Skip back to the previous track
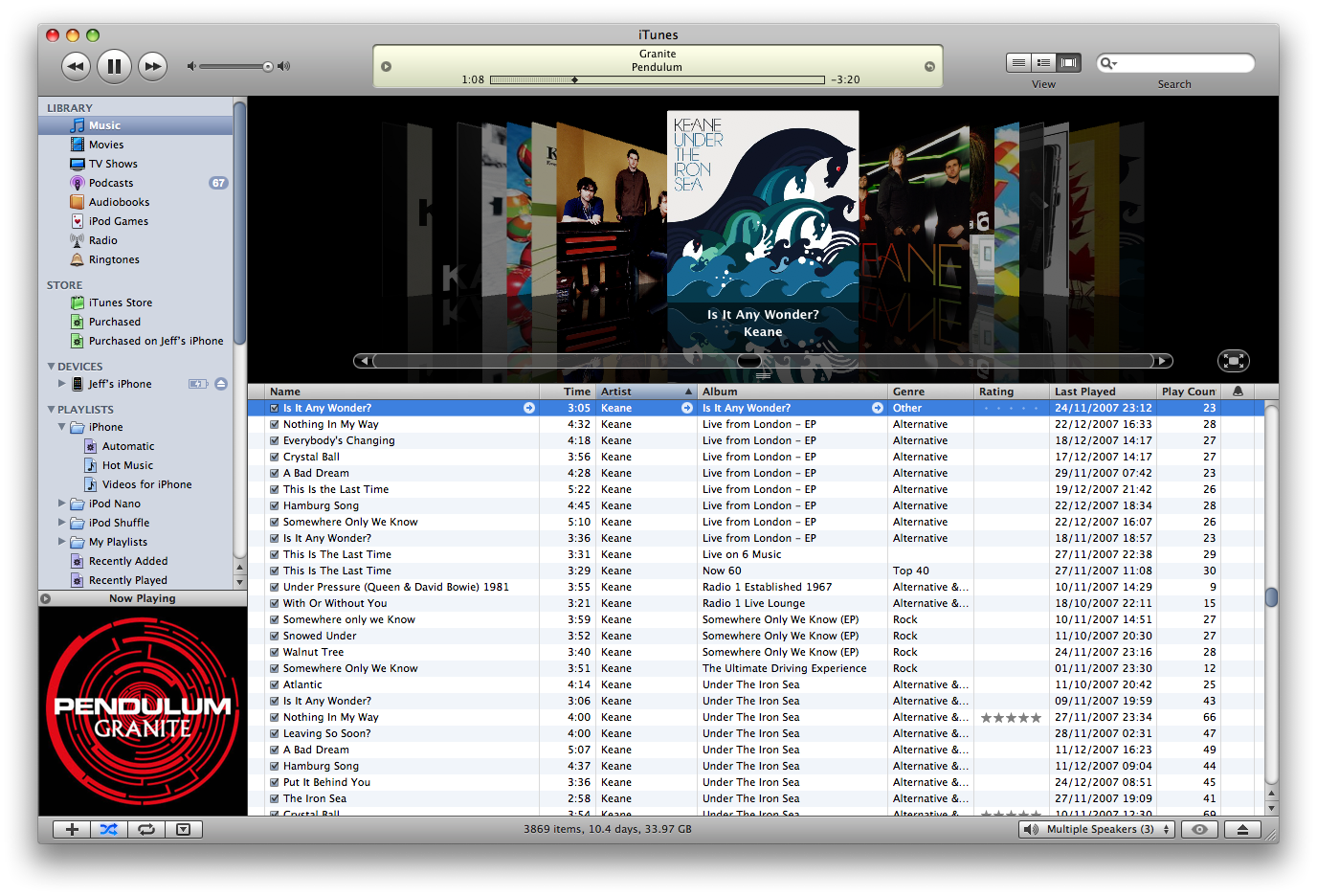 point(76,66)
